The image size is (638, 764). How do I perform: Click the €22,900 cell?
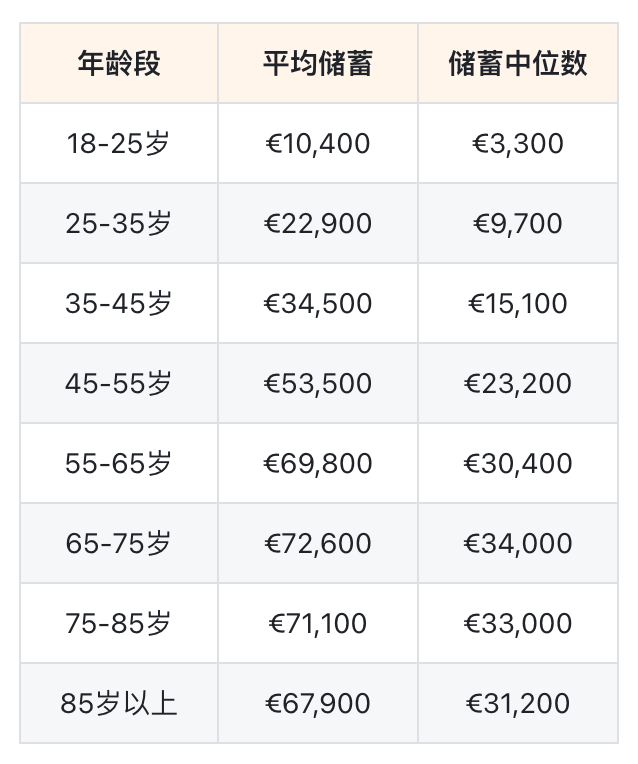[x=318, y=224]
